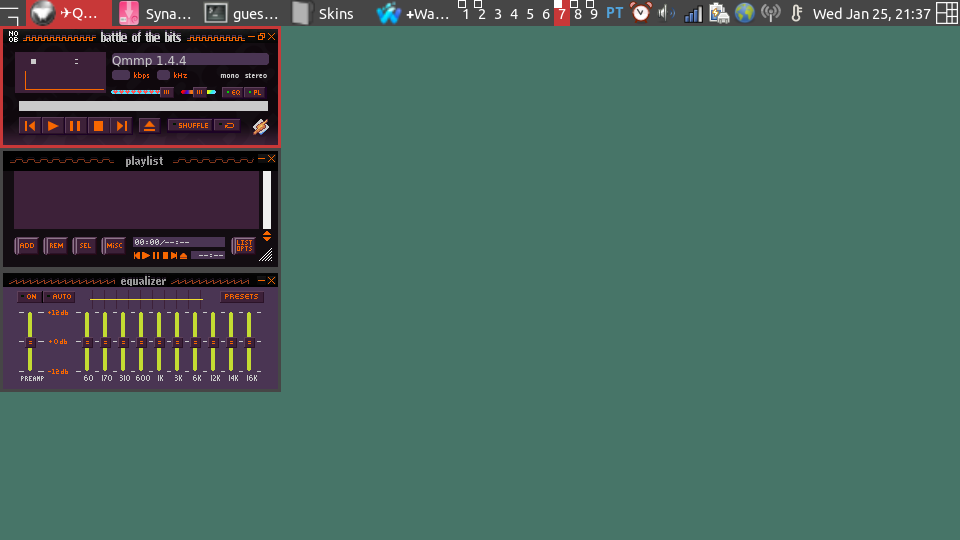This screenshot has height=540, width=960.
Task: Switch to workspace 3
Action: click(x=498, y=13)
